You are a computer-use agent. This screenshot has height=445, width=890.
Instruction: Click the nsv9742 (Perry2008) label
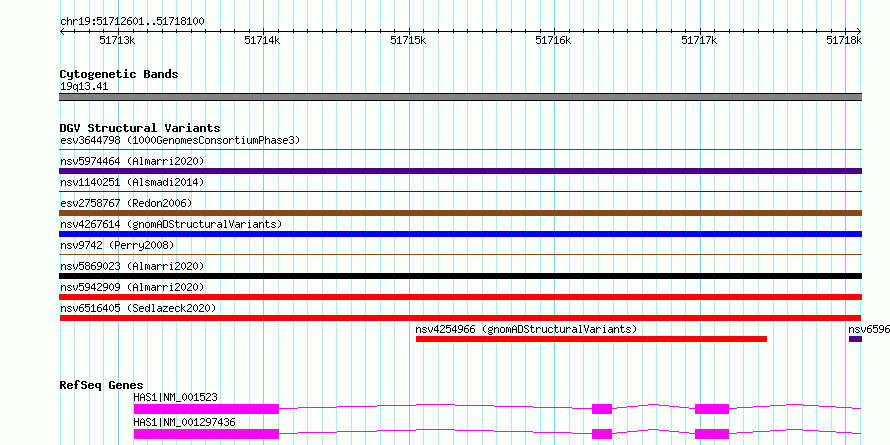(x=117, y=245)
